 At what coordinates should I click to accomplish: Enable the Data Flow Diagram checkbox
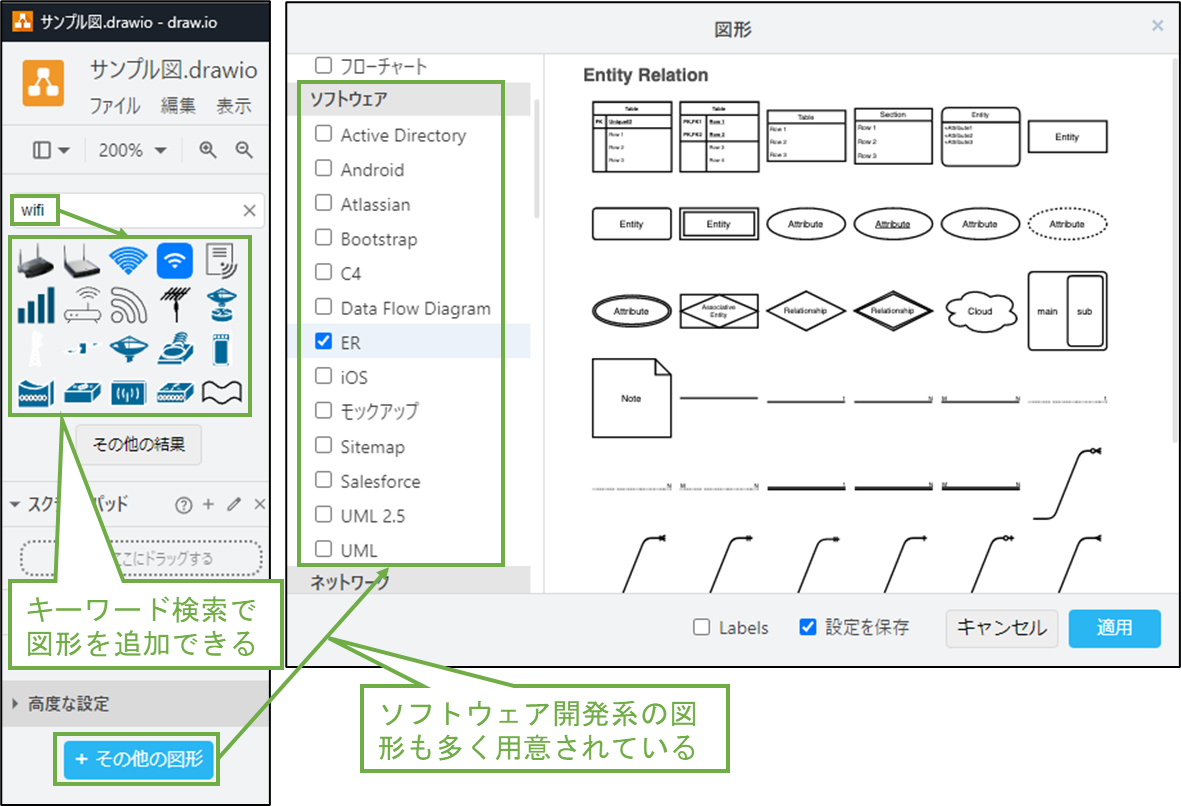[323, 307]
